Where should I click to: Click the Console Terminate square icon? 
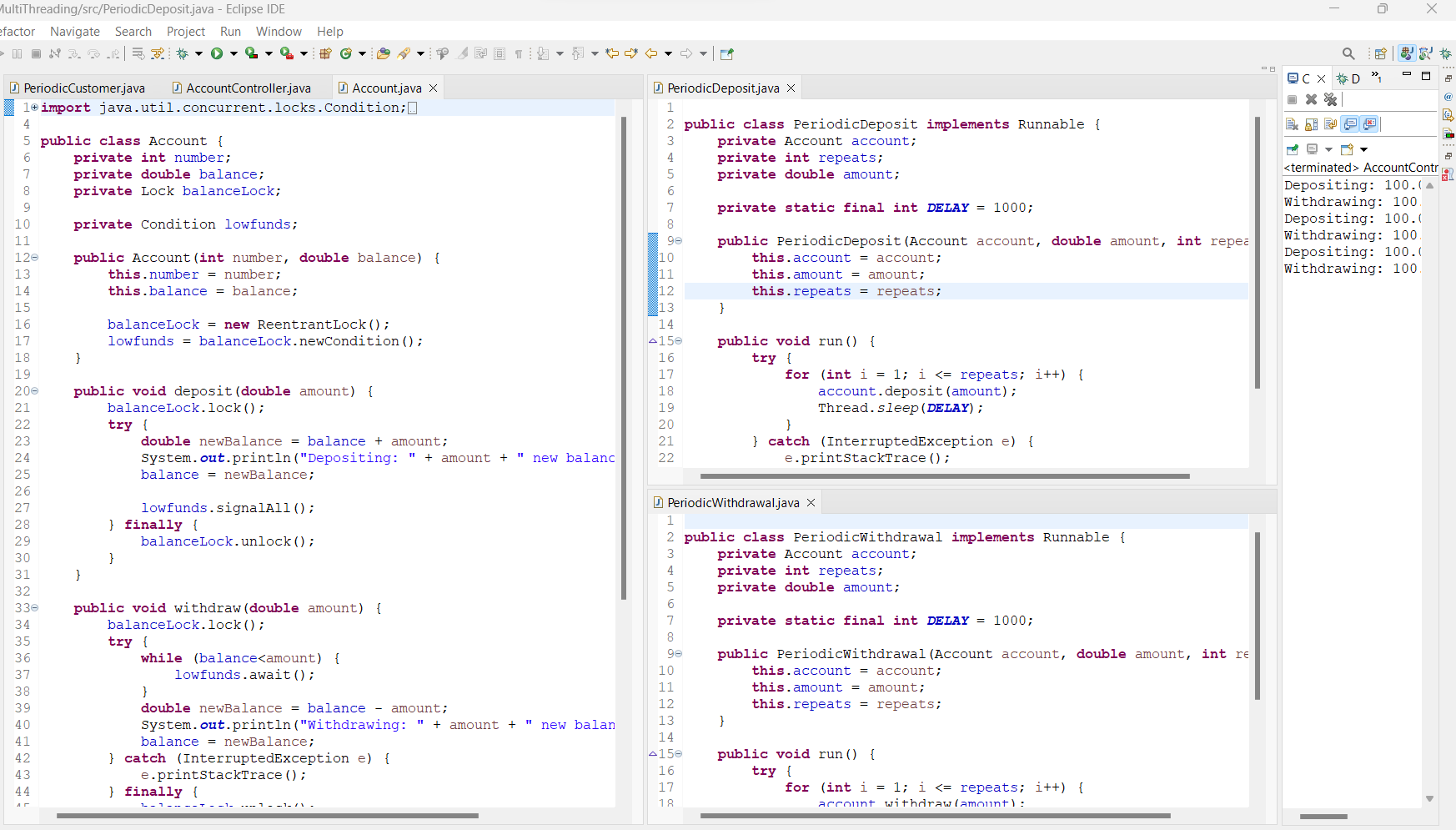[x=1292, y=99]
